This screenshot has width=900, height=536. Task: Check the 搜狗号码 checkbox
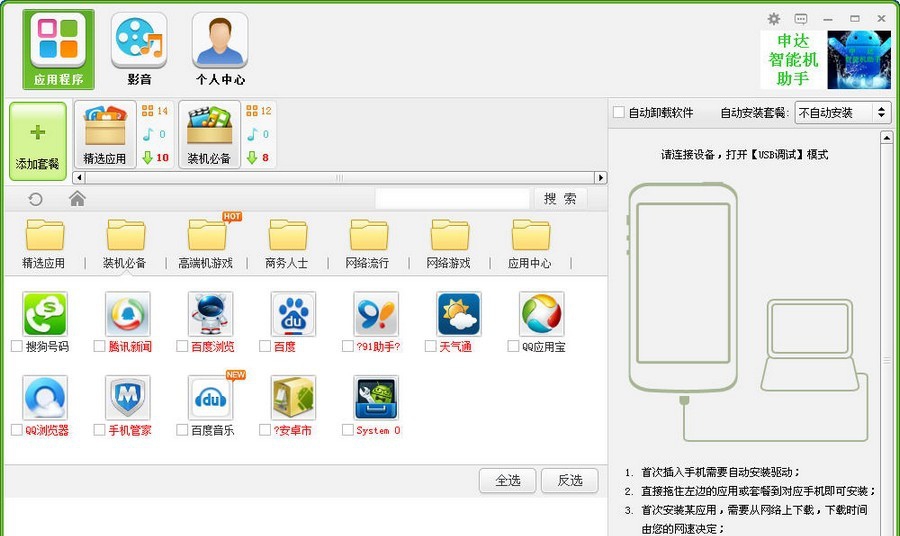click(x=17, y=346)
